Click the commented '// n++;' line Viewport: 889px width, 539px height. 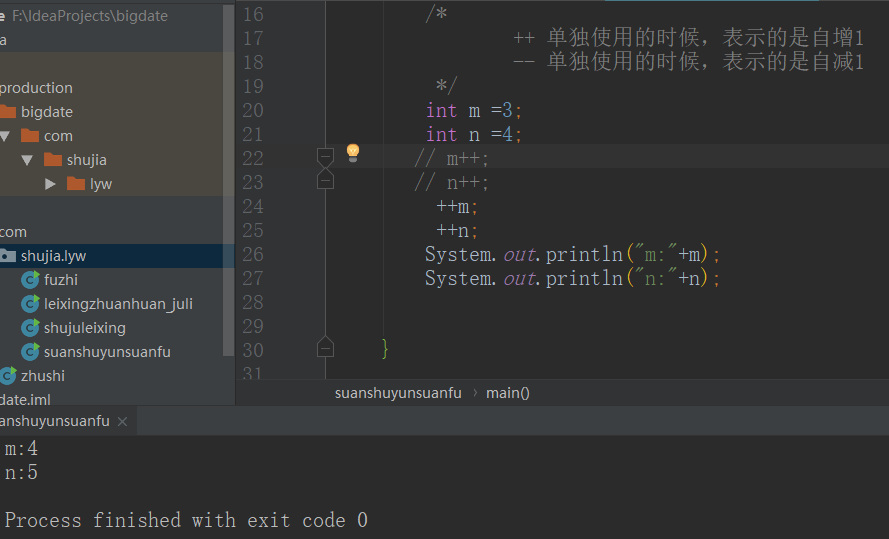pos(451,183)
